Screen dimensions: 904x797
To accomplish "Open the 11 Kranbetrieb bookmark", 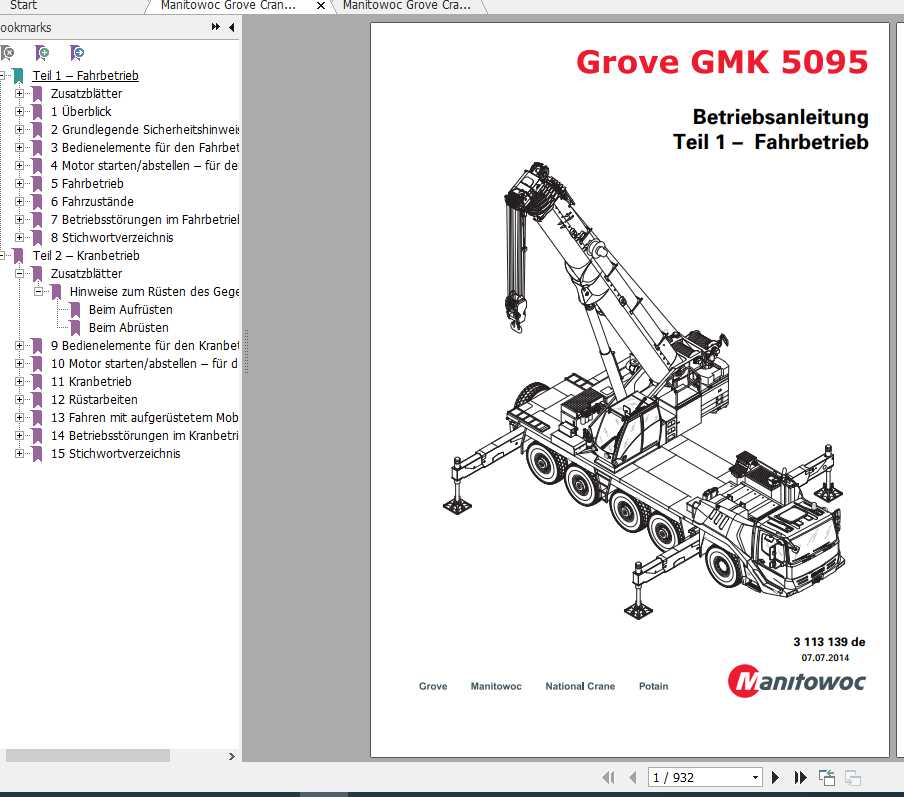I will [x=90, y=382].
